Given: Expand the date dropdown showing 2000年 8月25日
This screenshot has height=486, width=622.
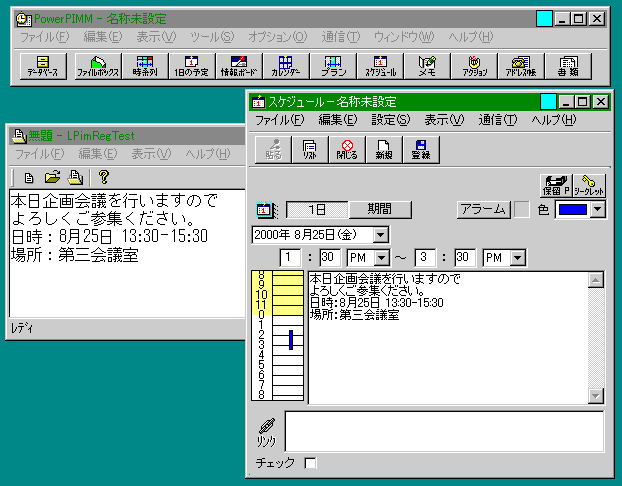Looking at the screenshot, I should pyautogui.click(x=380, y=234).
